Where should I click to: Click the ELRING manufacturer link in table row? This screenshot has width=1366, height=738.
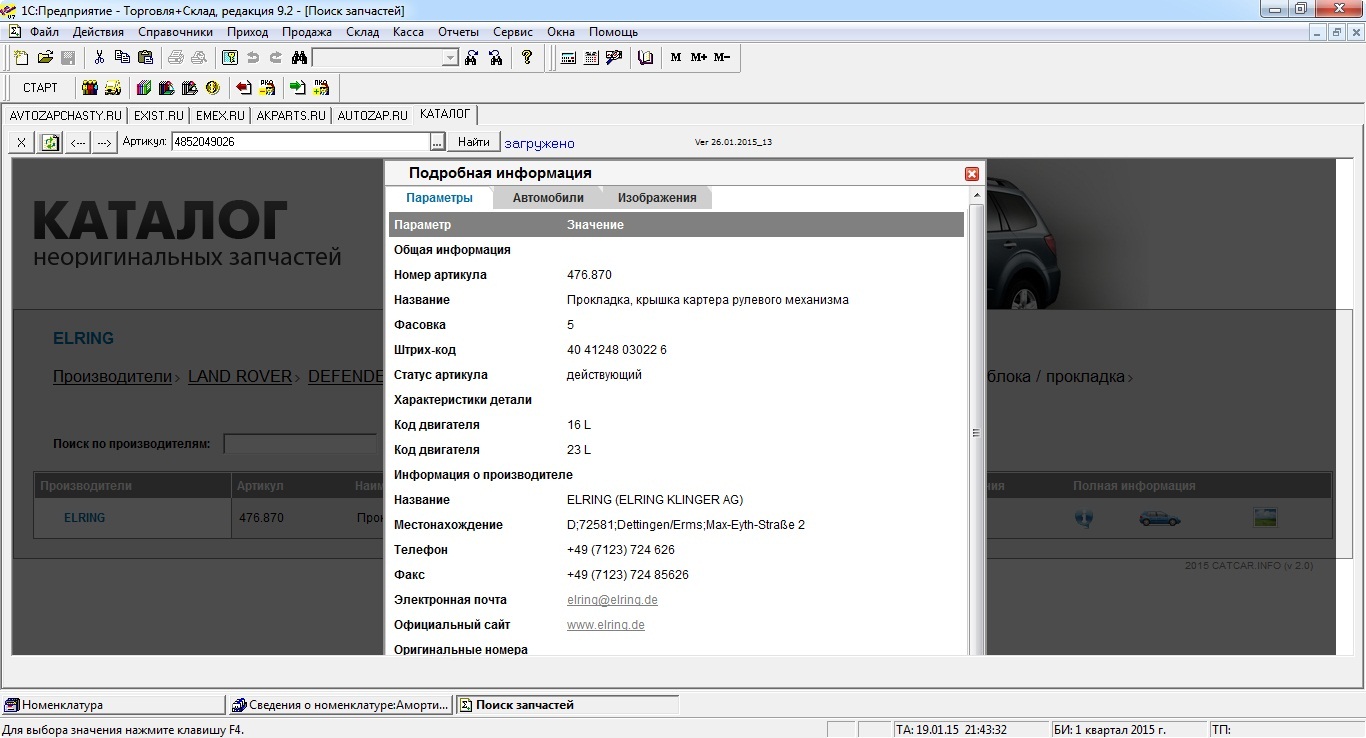click(84, 518)
